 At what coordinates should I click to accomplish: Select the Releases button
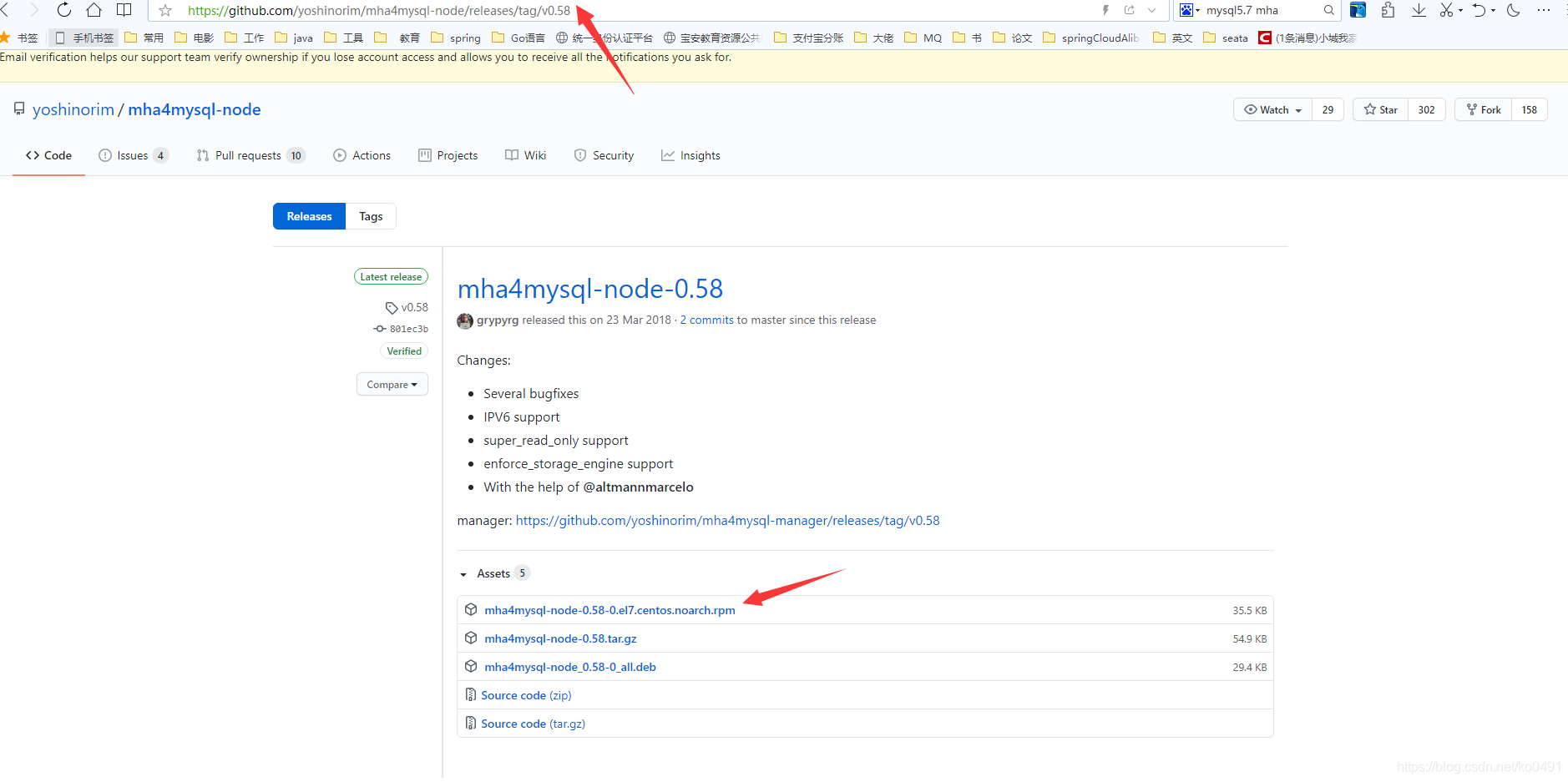coord(309,216)
